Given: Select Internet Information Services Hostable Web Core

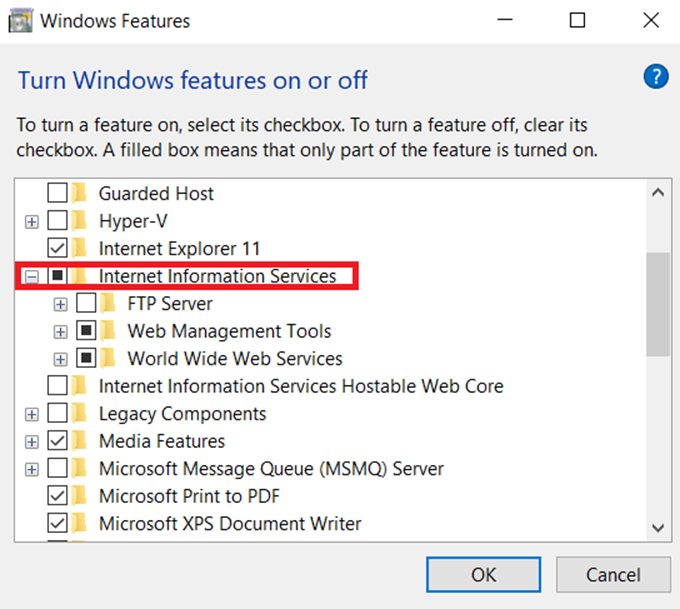Looking at the screenshot, I should (x=301, y=386).
